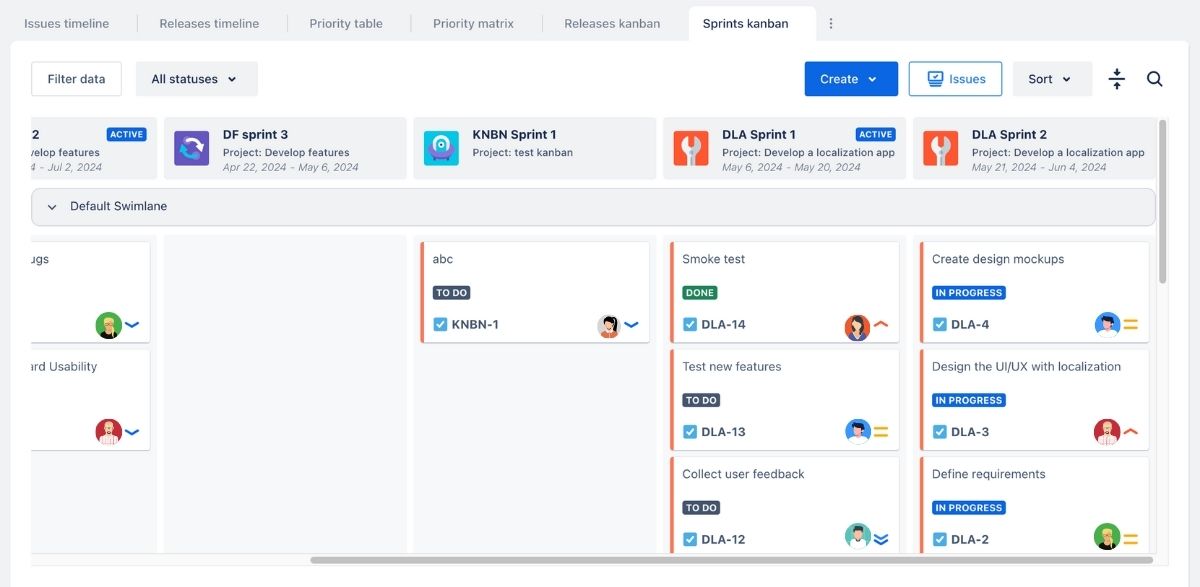Screen dimensions: 1200x587
Task: Click the filter sliders icon beside search
Action: click(x=1116, y=78)
